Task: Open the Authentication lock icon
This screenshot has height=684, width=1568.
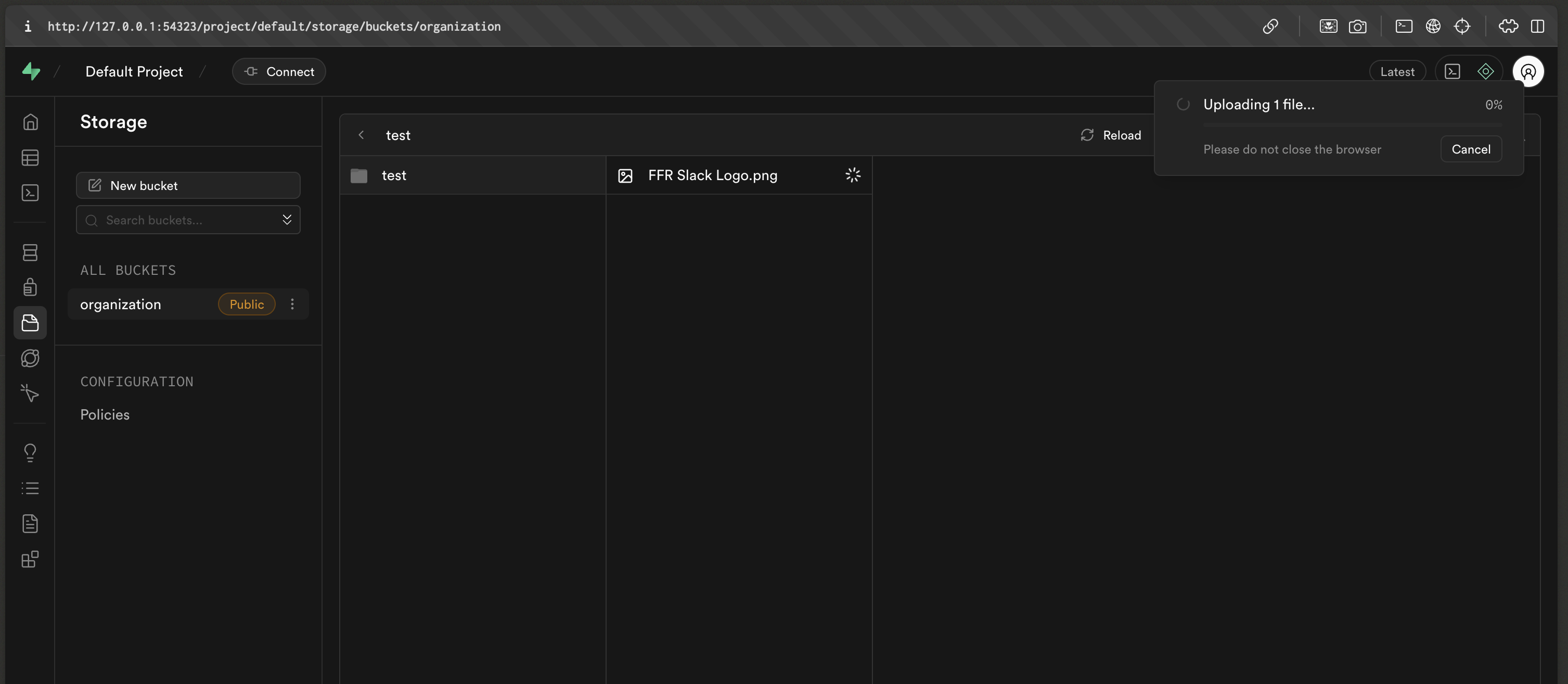Action: 30,287
